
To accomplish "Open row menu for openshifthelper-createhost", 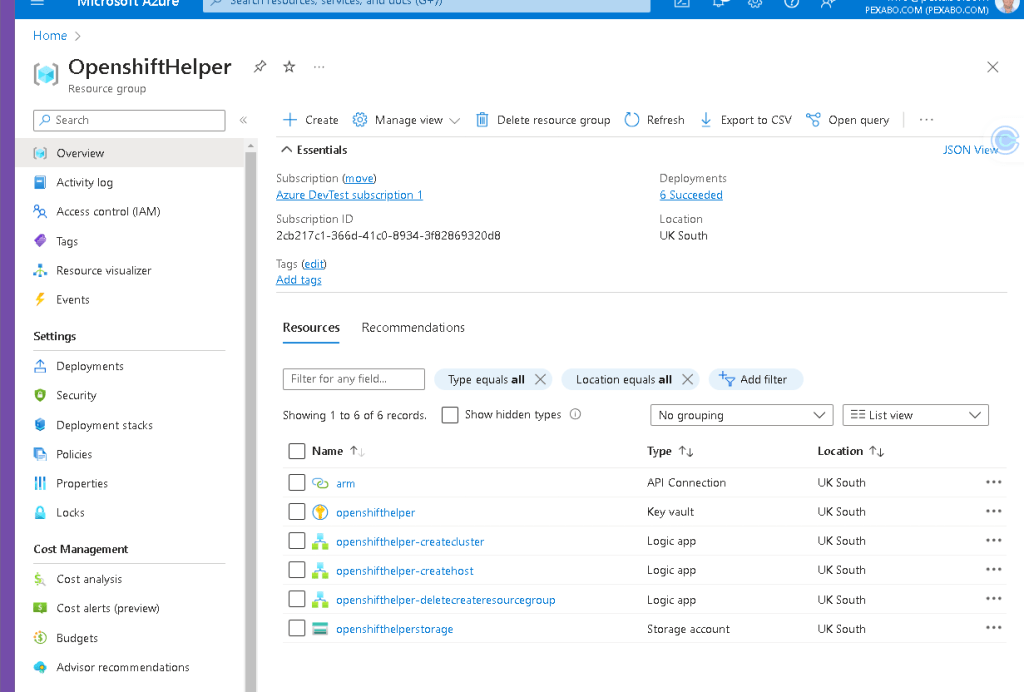I will pyautogui.click(x=993, y=570).
